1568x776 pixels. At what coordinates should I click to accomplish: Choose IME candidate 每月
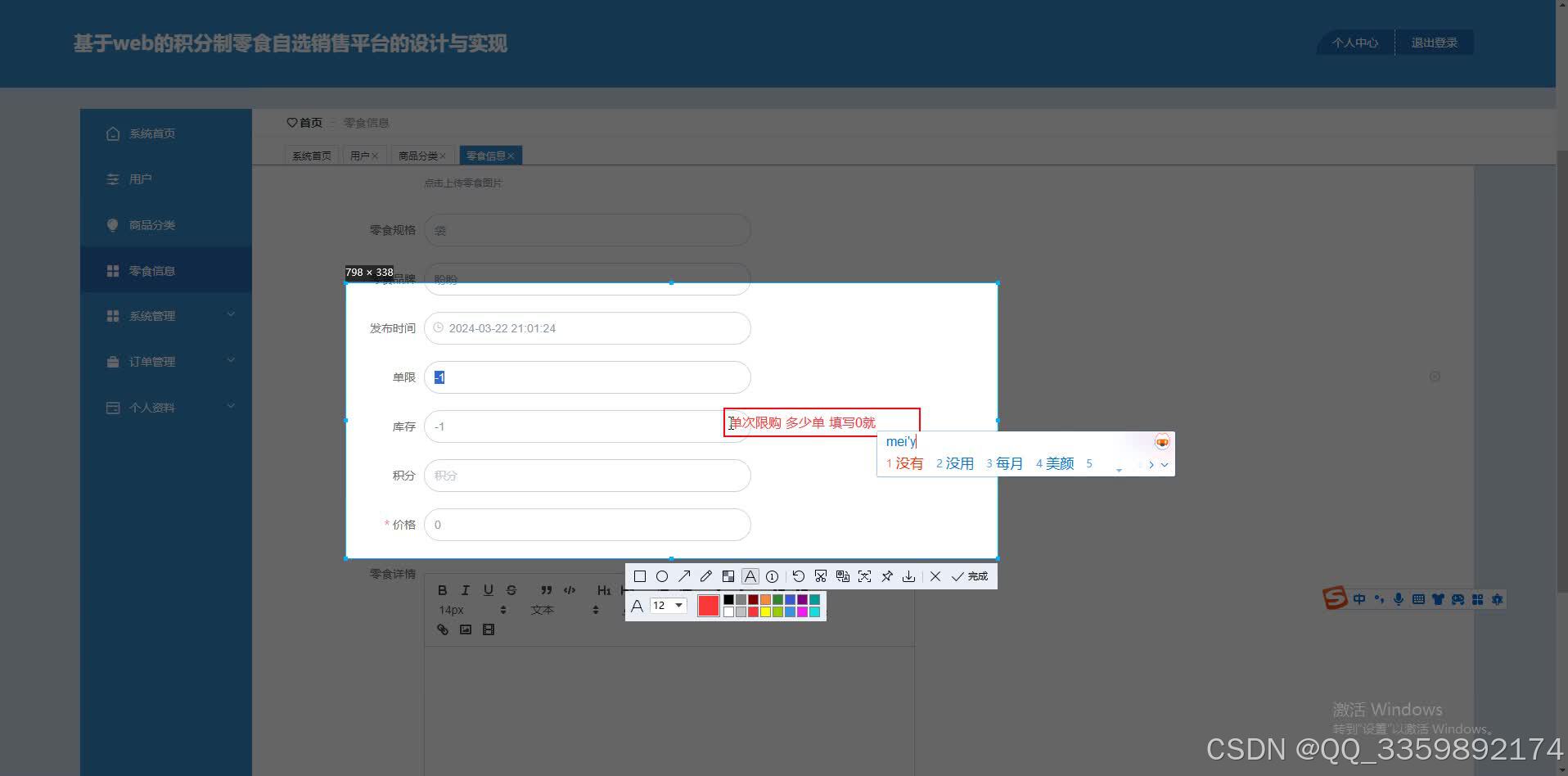click(1005, 463)
